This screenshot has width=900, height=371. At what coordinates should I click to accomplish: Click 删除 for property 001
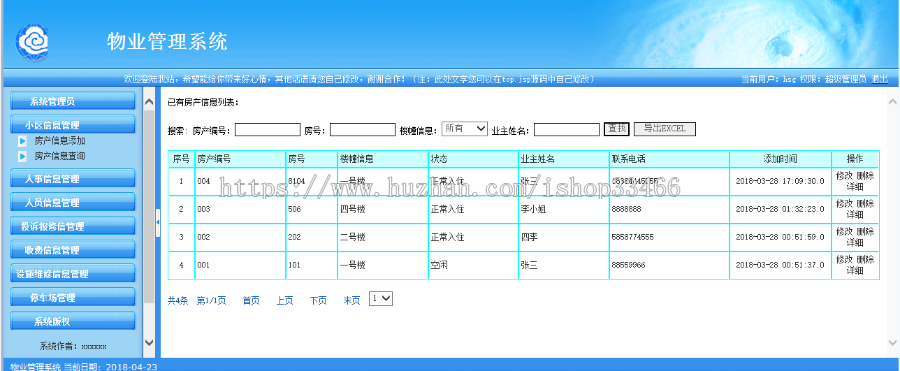pyautogui.click(x=866, y=260)
